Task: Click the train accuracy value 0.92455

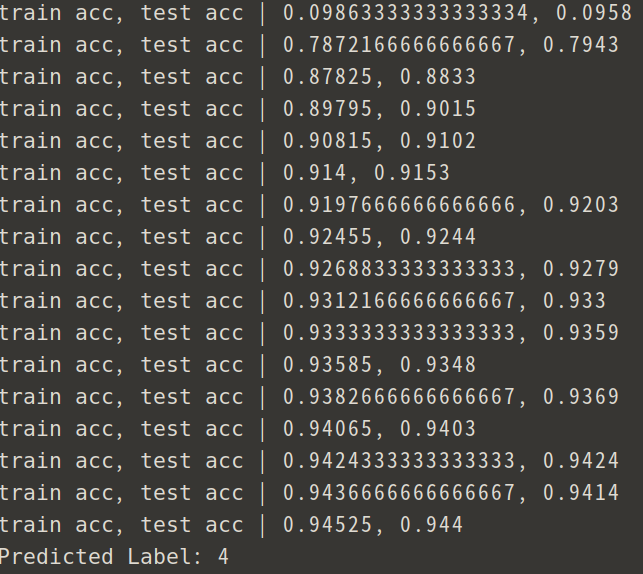Action: 327,237
